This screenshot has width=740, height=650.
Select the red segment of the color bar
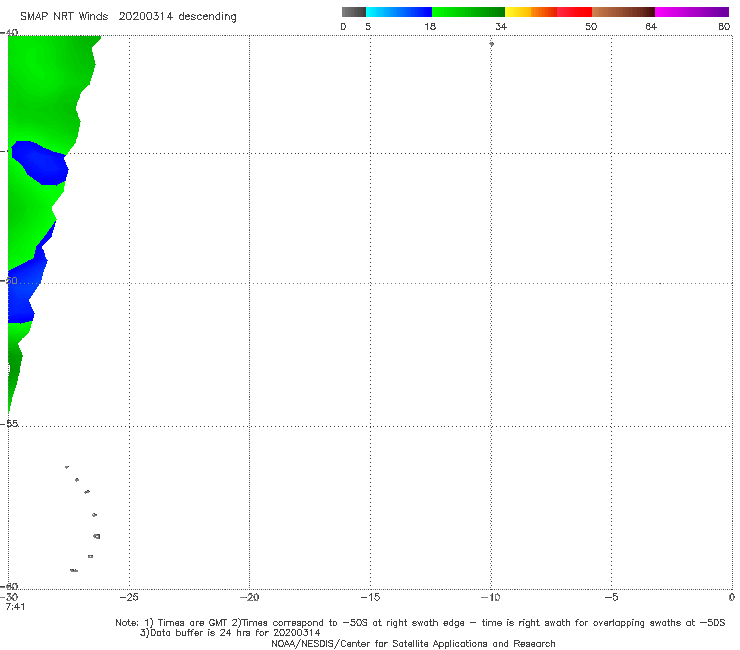(x=574, y=12)
